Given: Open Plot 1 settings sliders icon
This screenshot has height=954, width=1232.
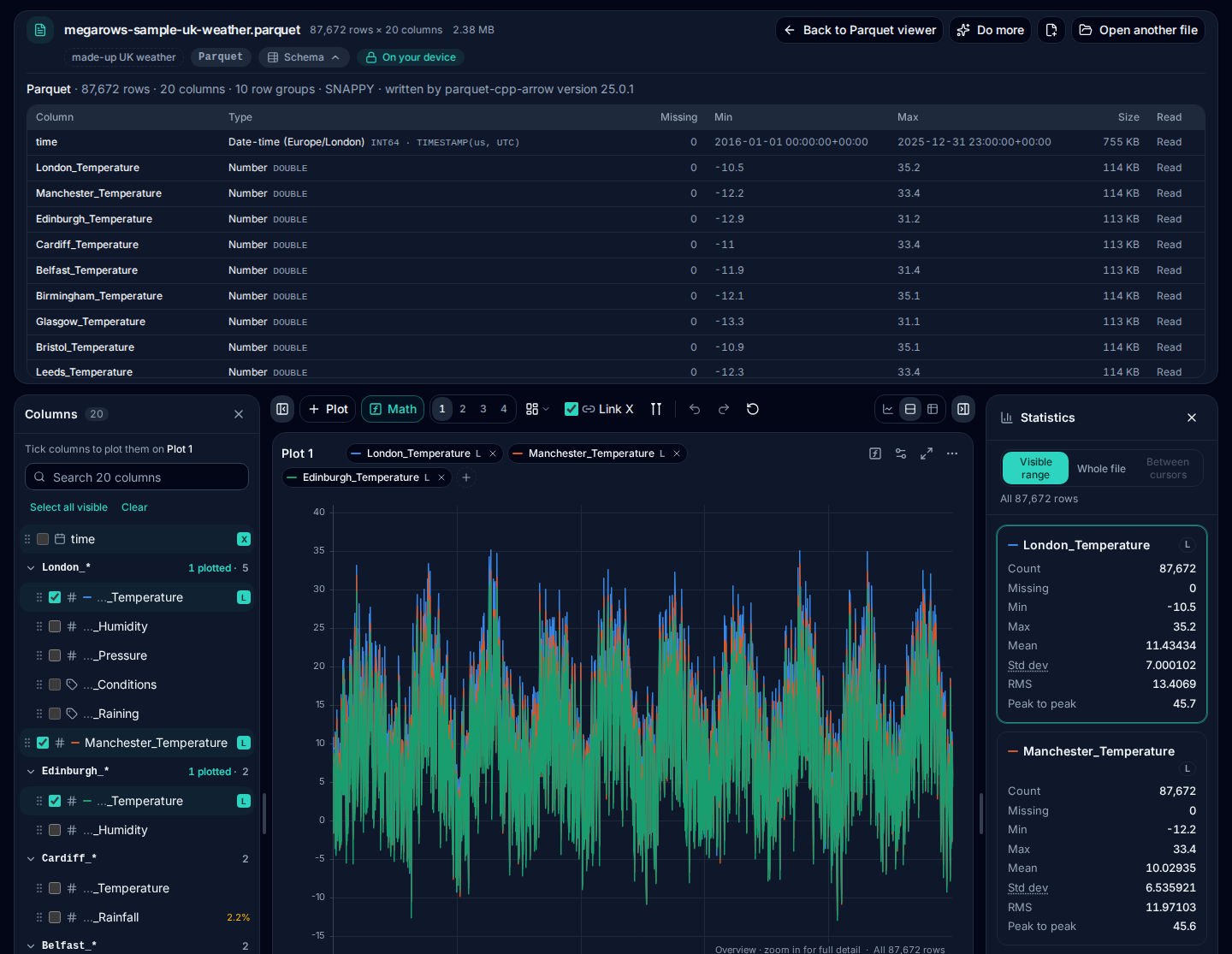Looking at the screenshot, I should coord(901,453).
